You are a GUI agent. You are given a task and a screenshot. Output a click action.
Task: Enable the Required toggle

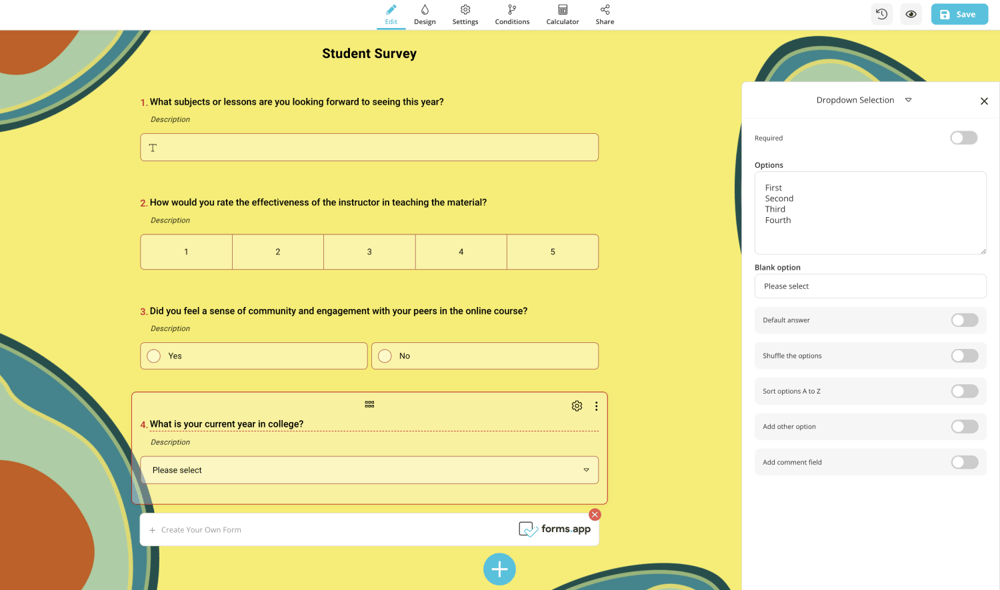coord(963,138)
